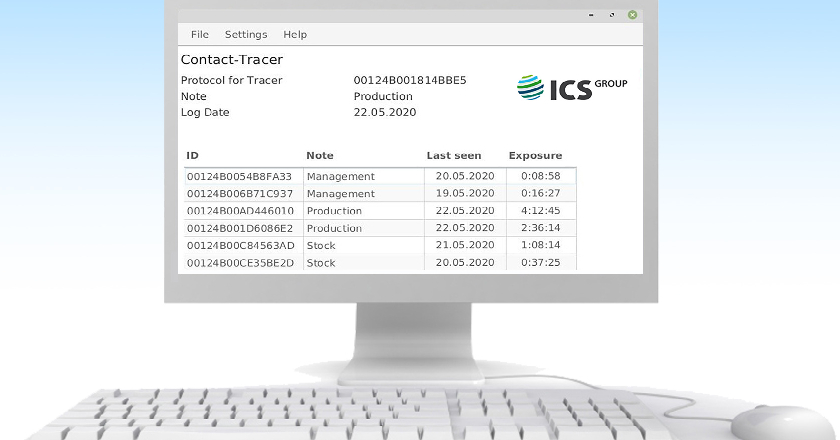Maximize the Contact-Tracer window
Viewport: 840px width, 440px height.
612,15
